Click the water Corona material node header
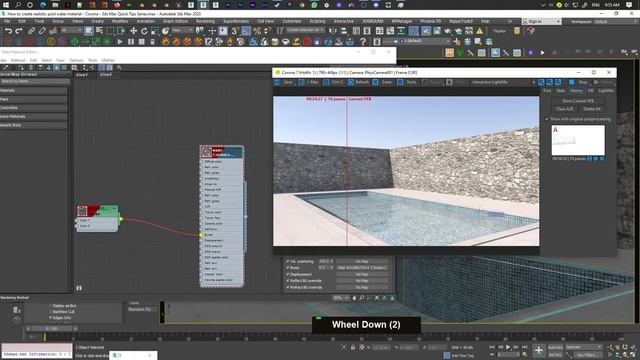Viewport: 640px width, 360px height. point(222,152)
